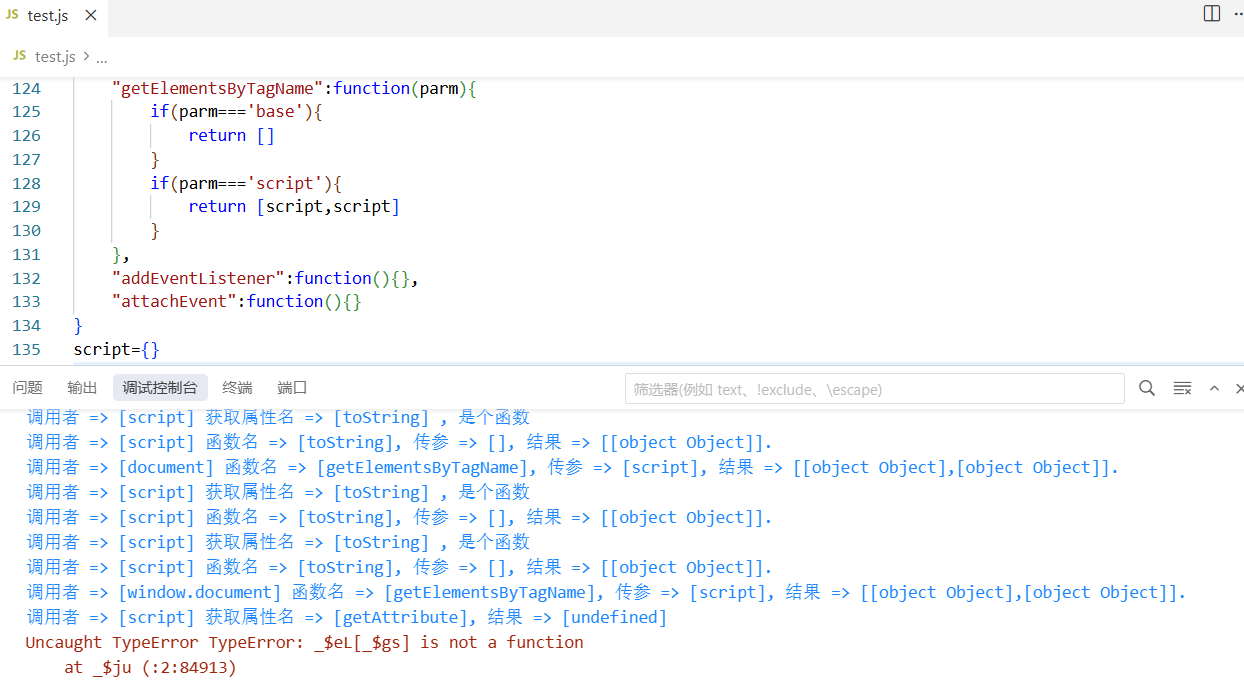Image resolution: width=1244 pixels, height=680 pixels.
Task: Expand the breadcrumb ellipsis symbol list
Action: [101, 57]
